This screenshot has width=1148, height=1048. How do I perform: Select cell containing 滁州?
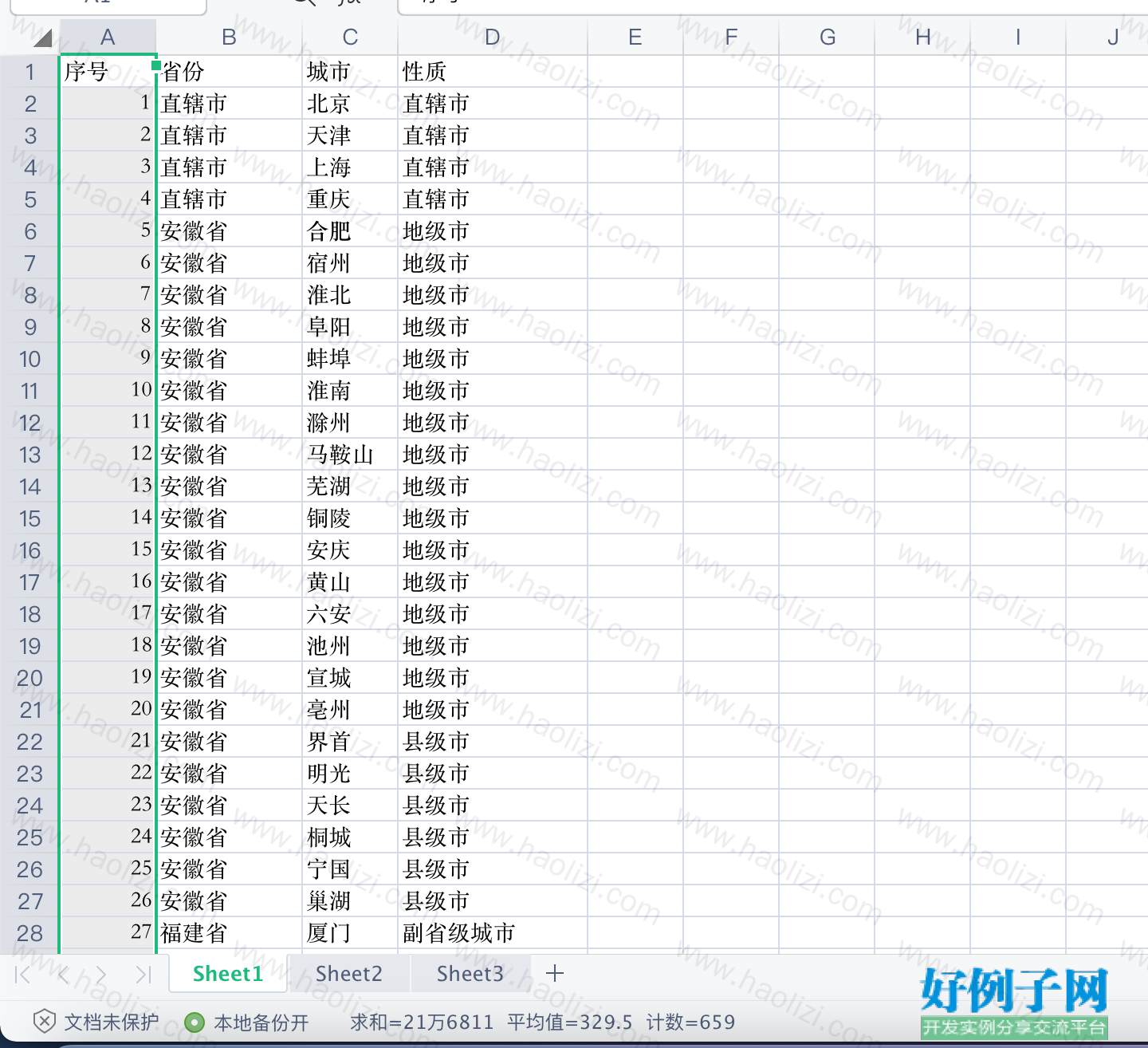350,423
